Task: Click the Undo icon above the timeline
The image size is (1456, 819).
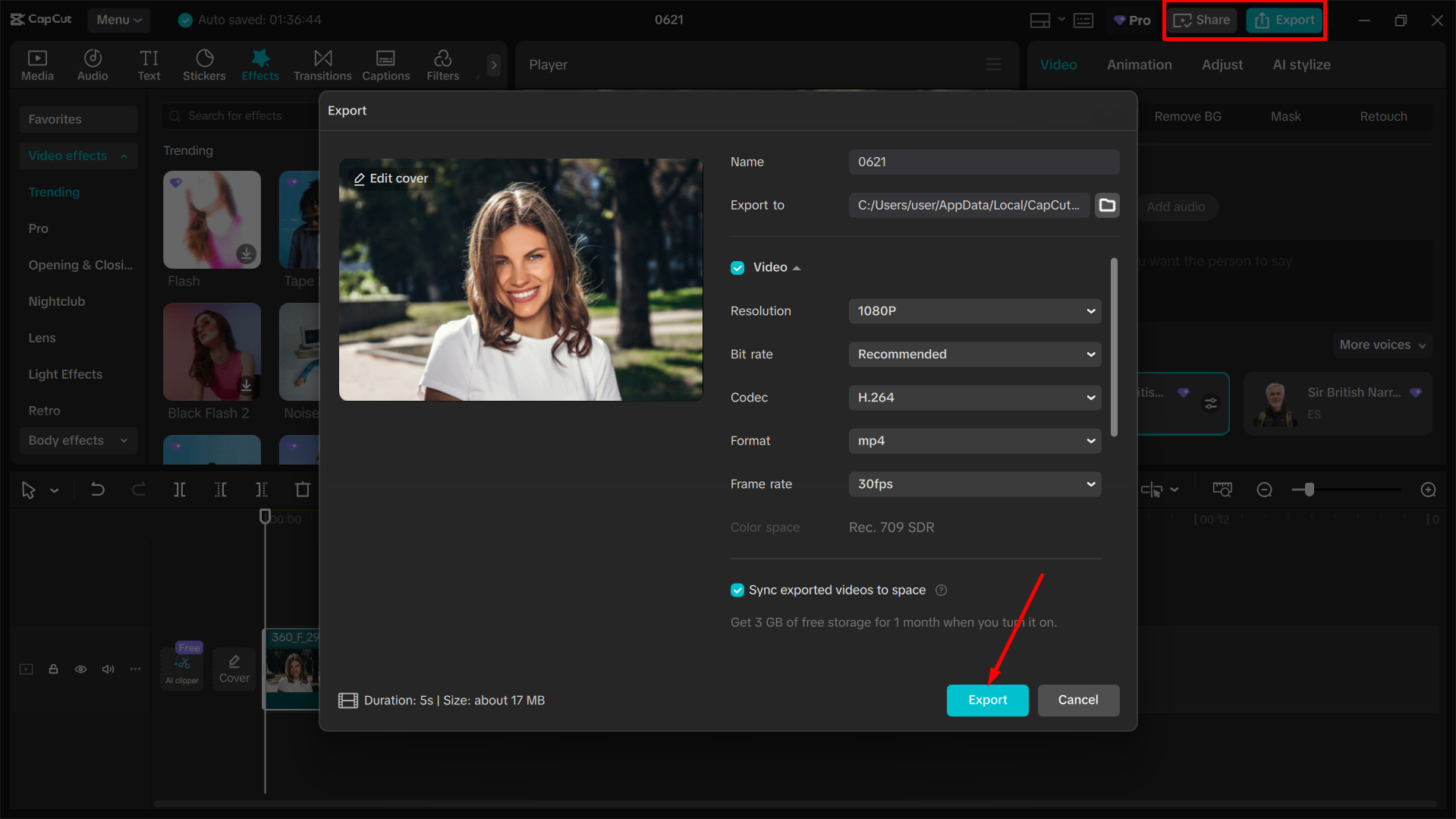Action: (x=98, y=490)
